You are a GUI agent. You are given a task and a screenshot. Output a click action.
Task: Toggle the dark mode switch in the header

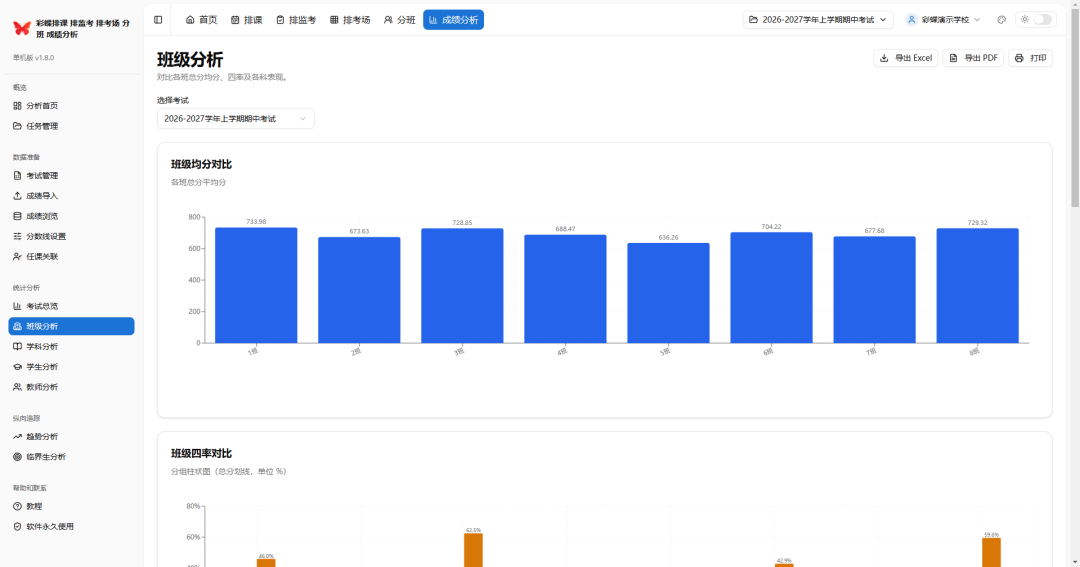[1042, 20]
